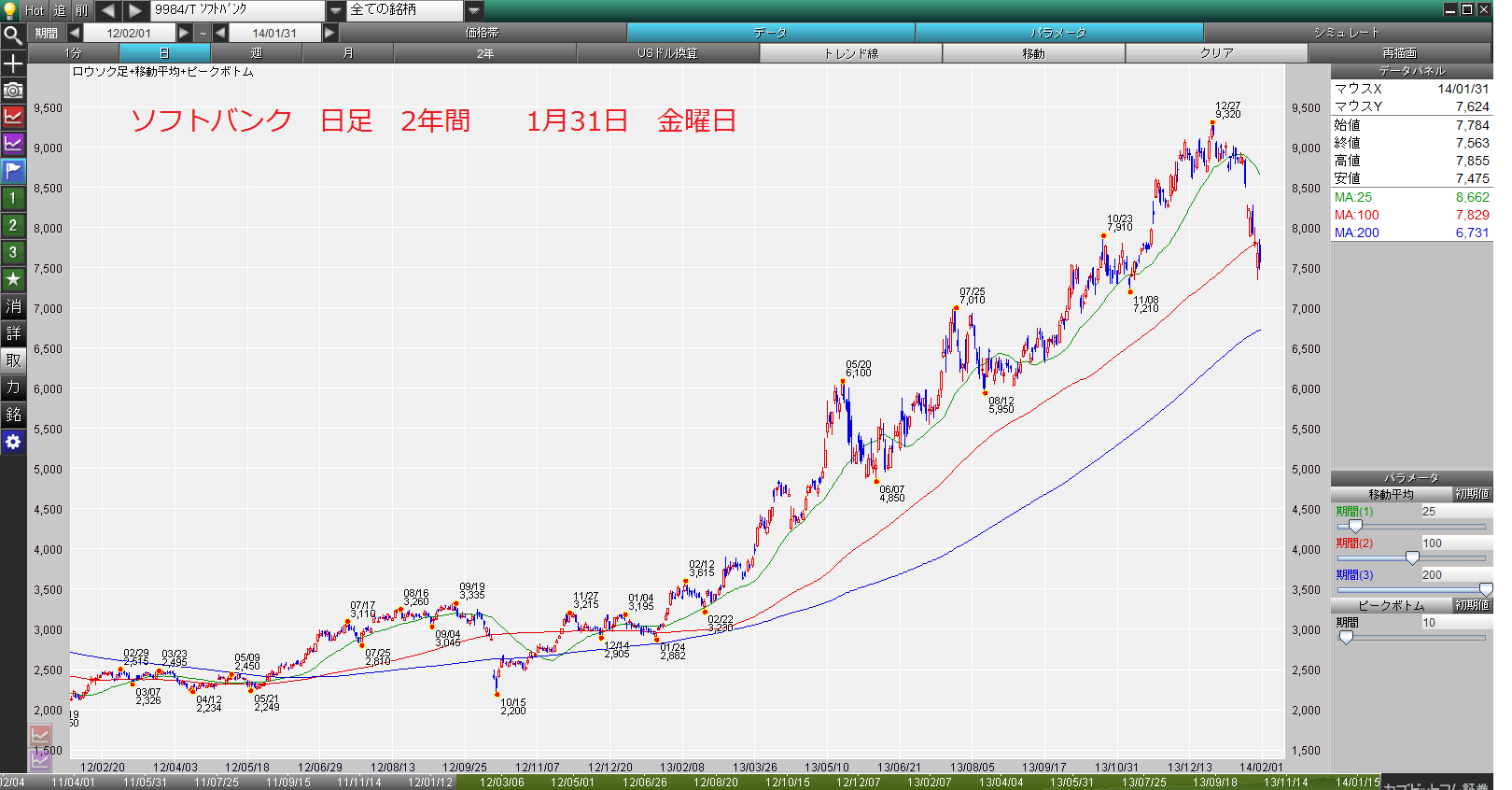This screenshot has width=1512, height=790.
Task: Switch to the 週 weekly timeframe tab
Action: pyautogui.click(x=257, y=53)
